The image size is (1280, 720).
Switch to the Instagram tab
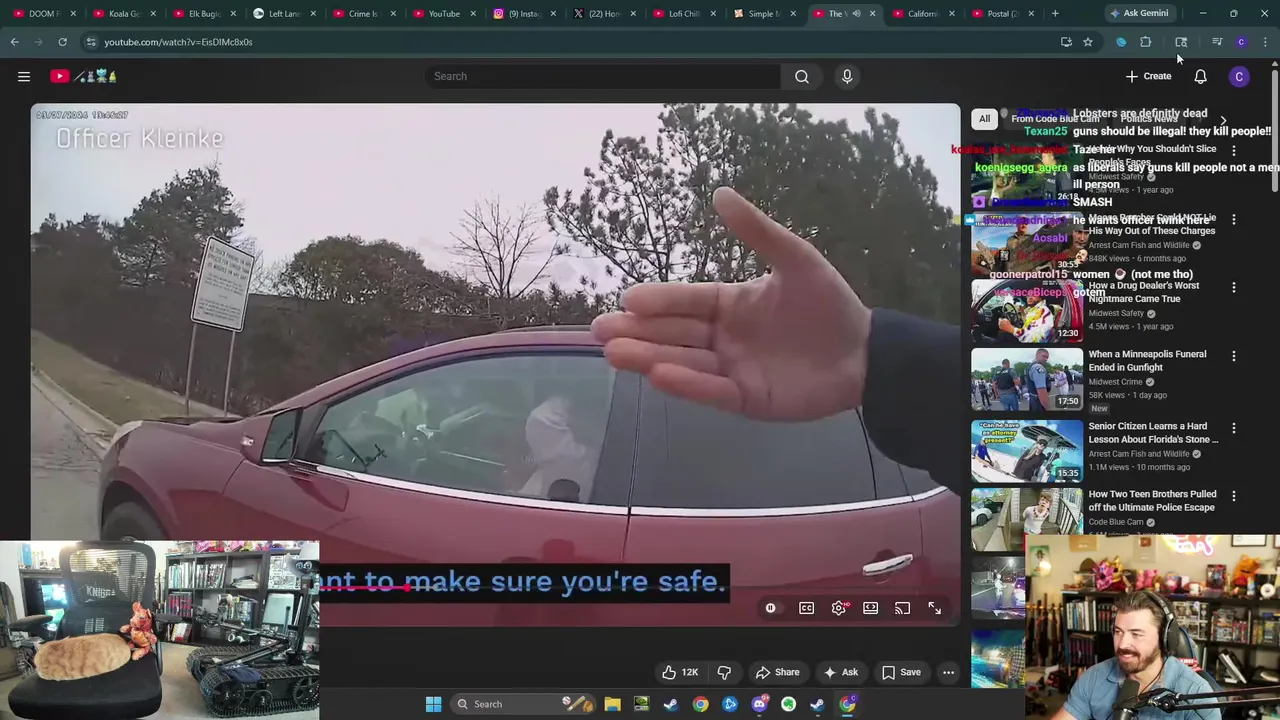click(524, 13)
